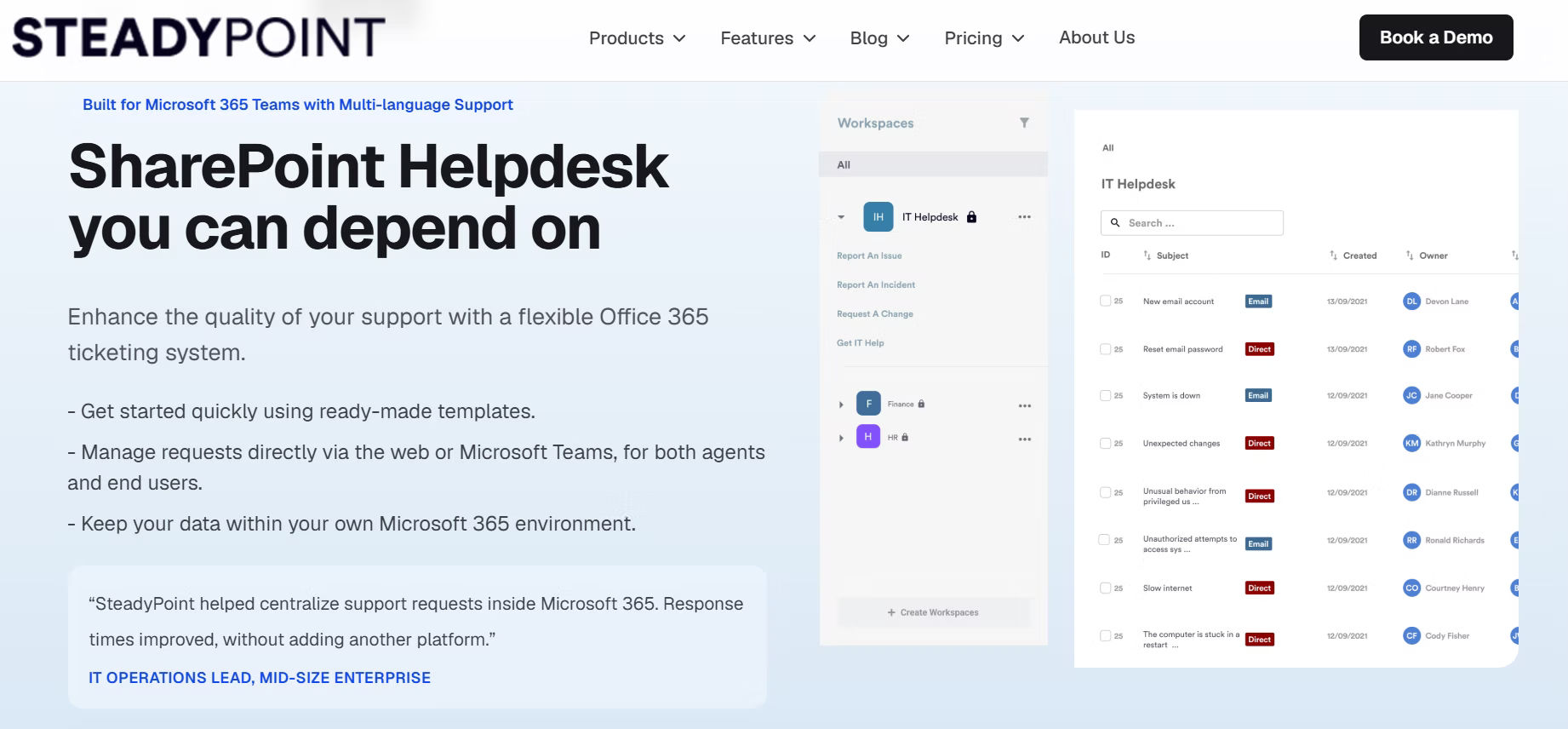Open Request A Change form
1568x729 pixels.
(x=875, y=313)
